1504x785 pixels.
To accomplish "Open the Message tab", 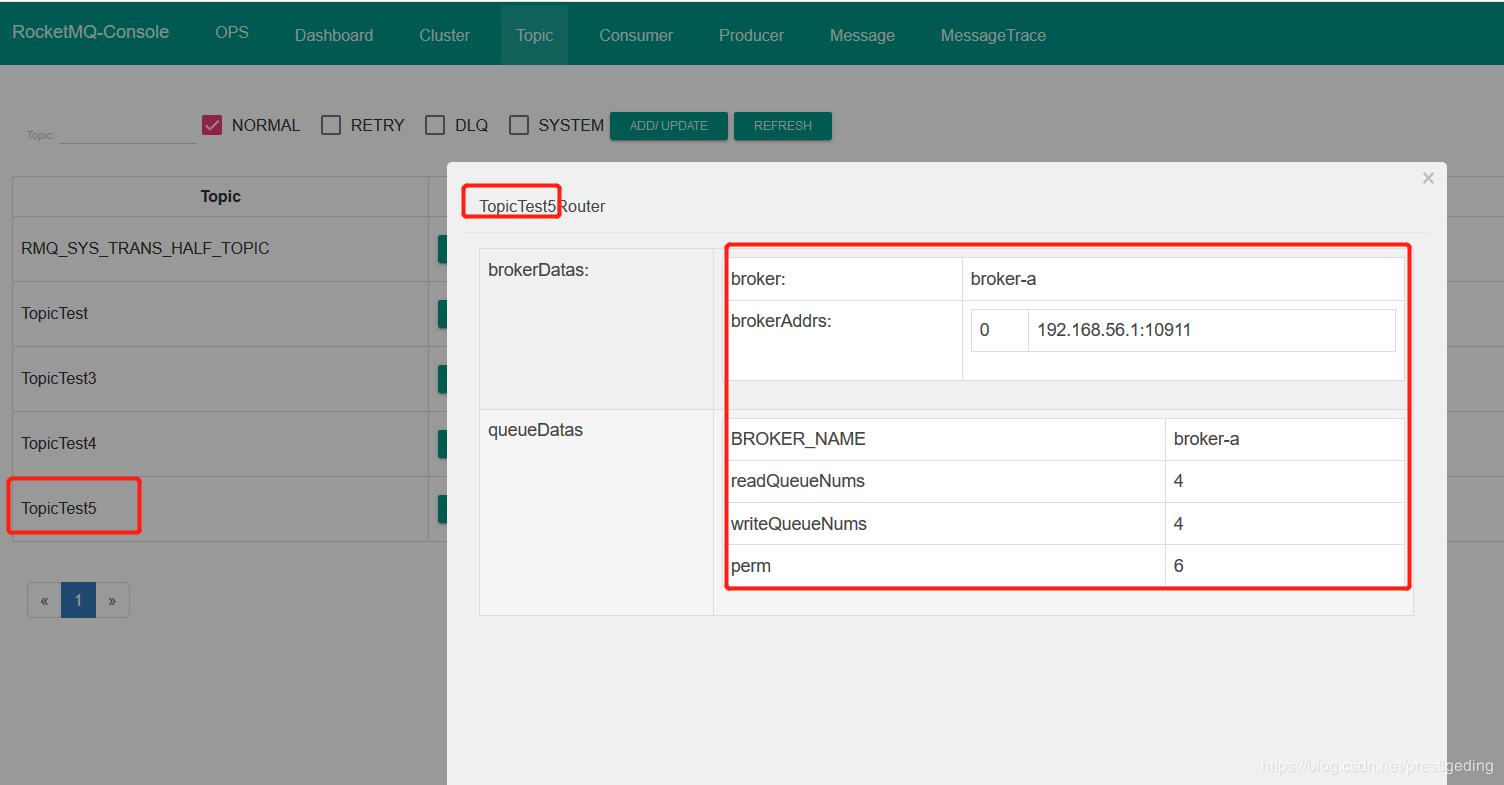I will coord(862,35).
